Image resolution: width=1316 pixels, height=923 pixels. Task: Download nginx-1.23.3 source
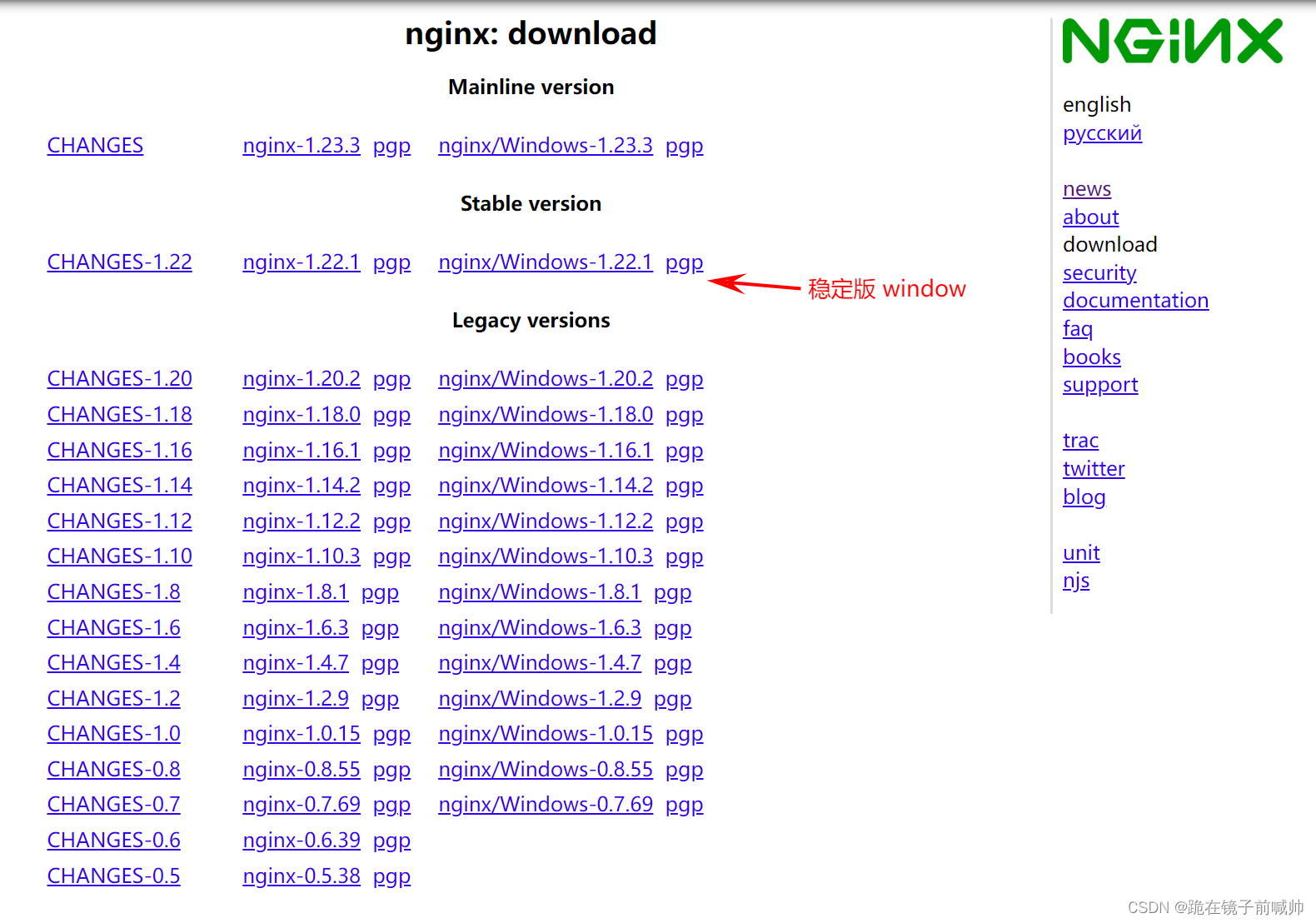302,146
